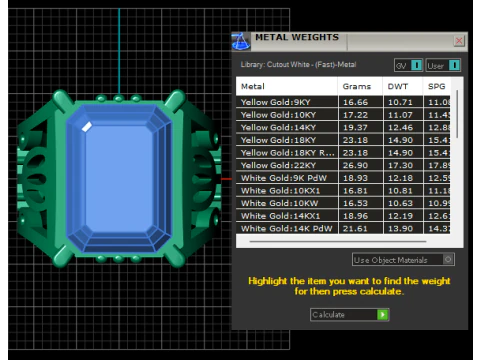This screenshot has width=480, height=360.
Task: Click the SPG column header
Action: point(437,86)
